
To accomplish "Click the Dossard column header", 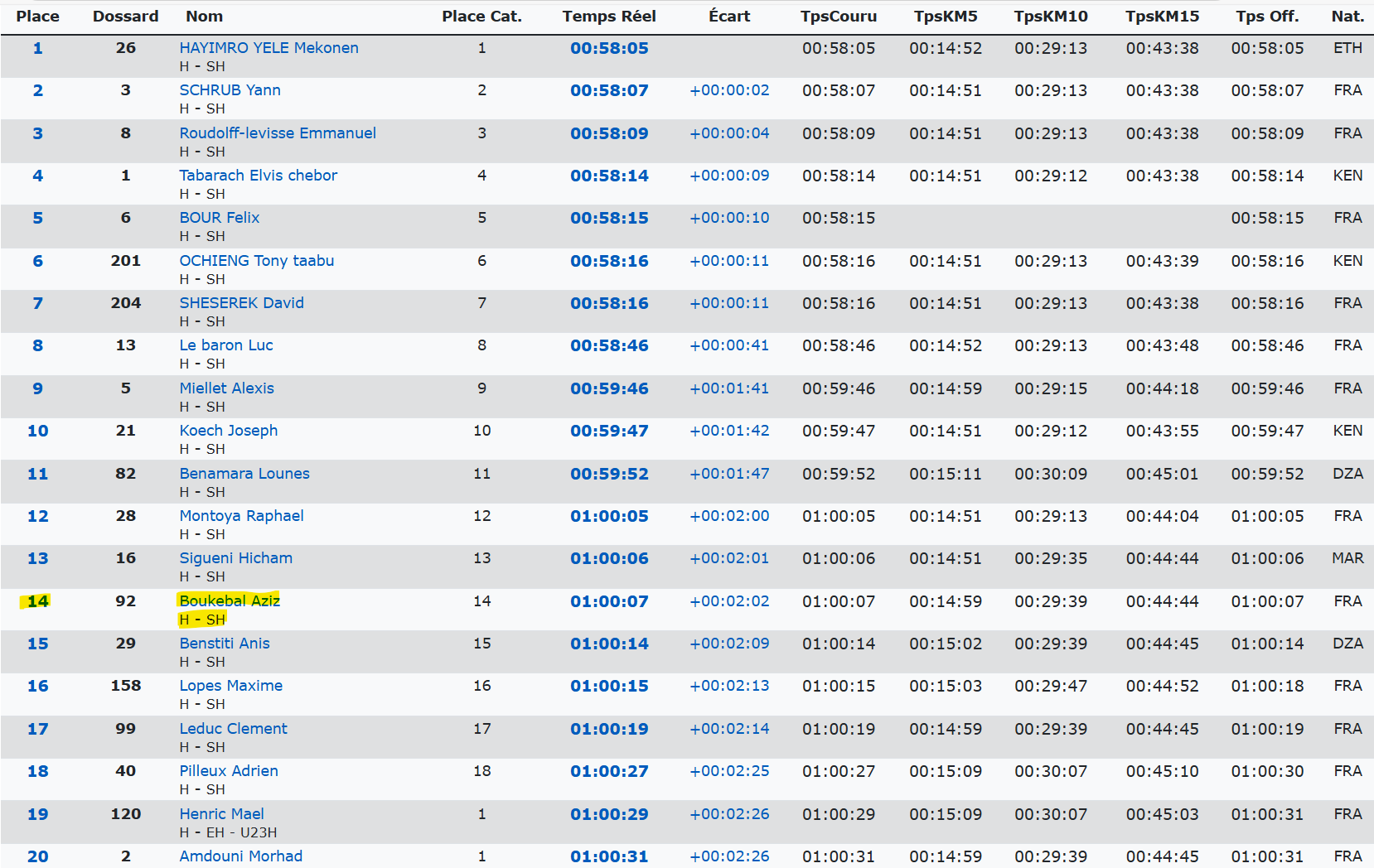I will (x=125, y=17).
